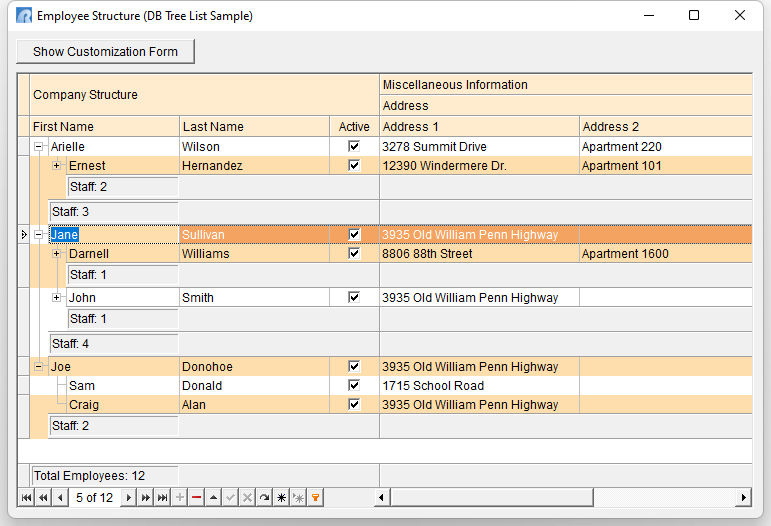Click Show Customization Form button
This screenshot has width=771, height=526.
105,52
